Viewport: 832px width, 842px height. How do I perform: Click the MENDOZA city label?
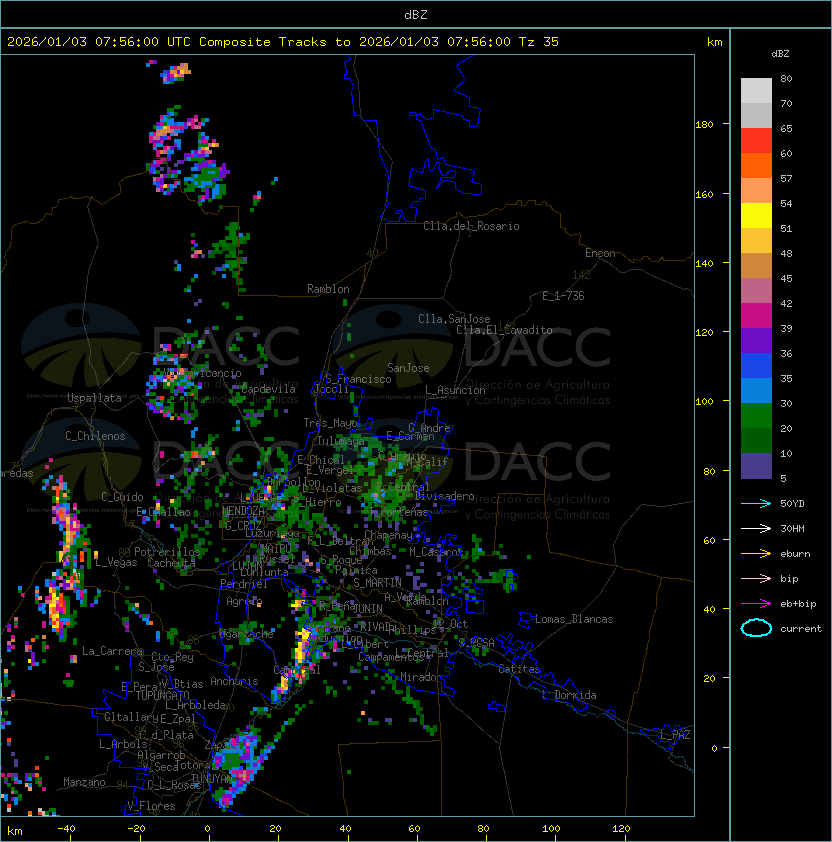[243, 511]
